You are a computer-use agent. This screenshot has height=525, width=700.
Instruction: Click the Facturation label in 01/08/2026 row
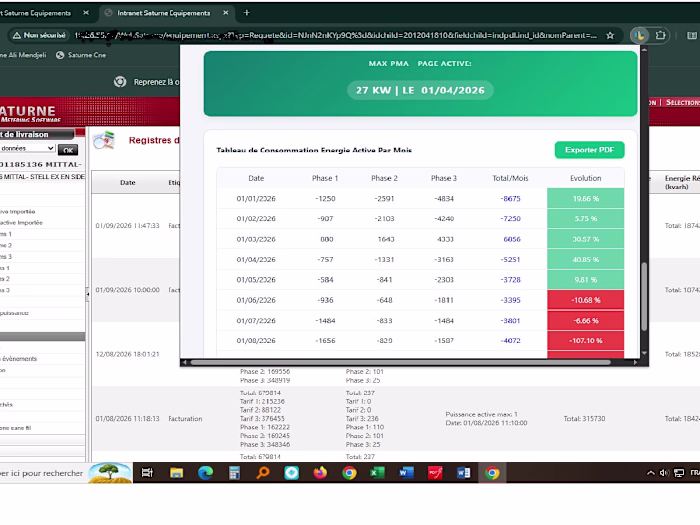185,419
